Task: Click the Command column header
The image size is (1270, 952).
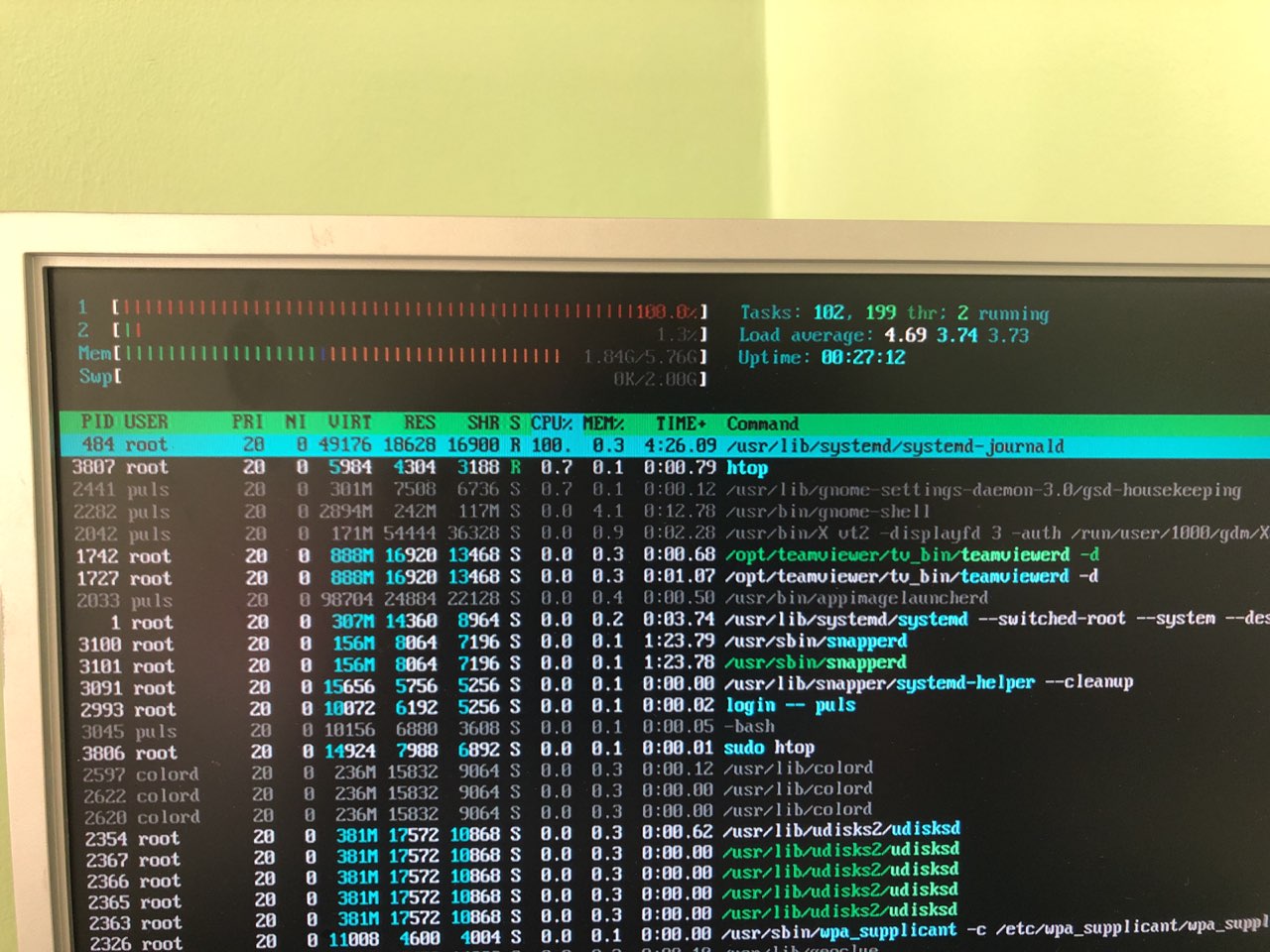Action: pyautogui.click(x=762, y=423)
